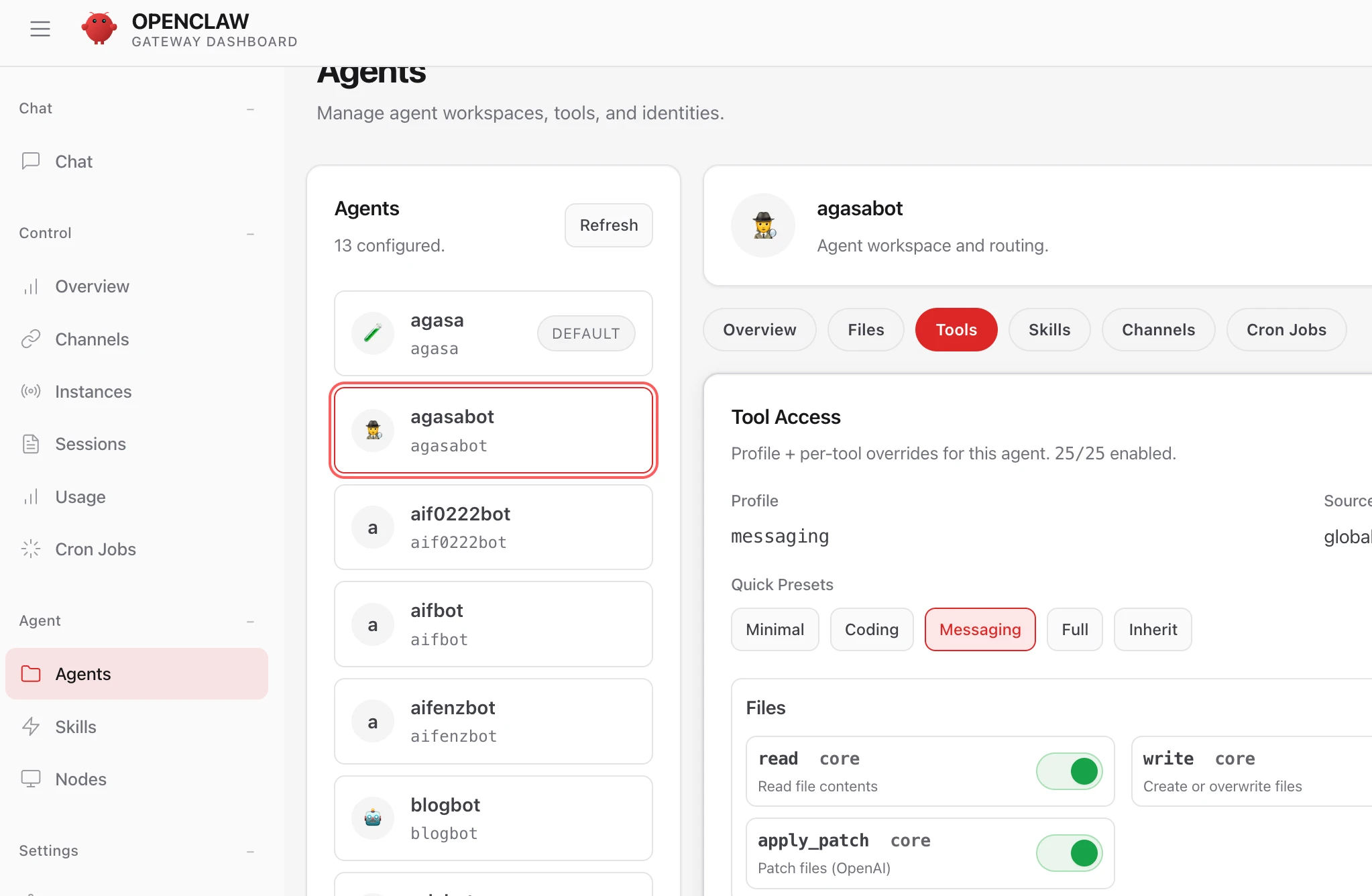Open Sessions via the document icon

pos(31,444)
